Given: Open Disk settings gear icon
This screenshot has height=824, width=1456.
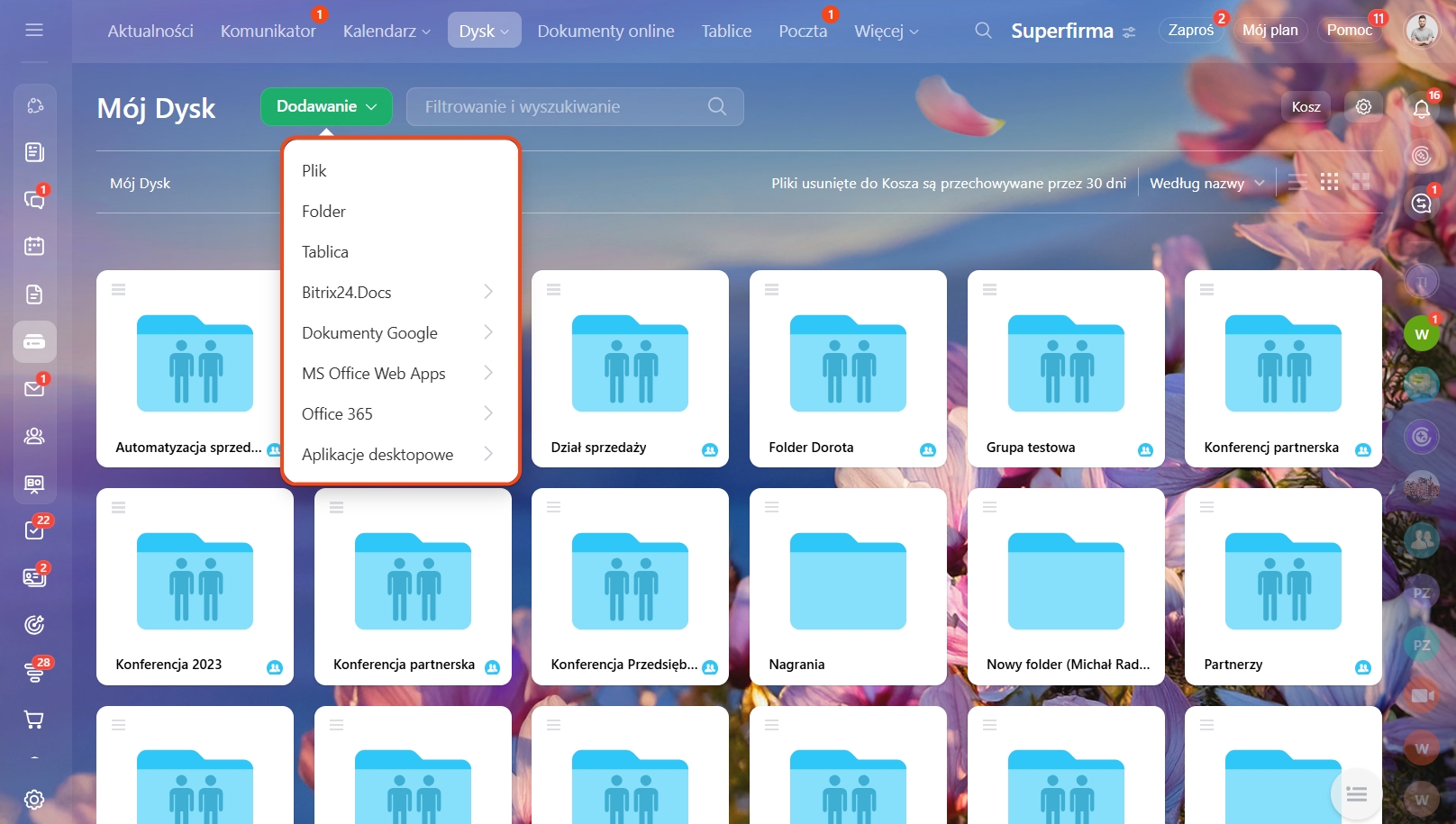Looking at the screenshot, I should click(x=1364, y=106).
